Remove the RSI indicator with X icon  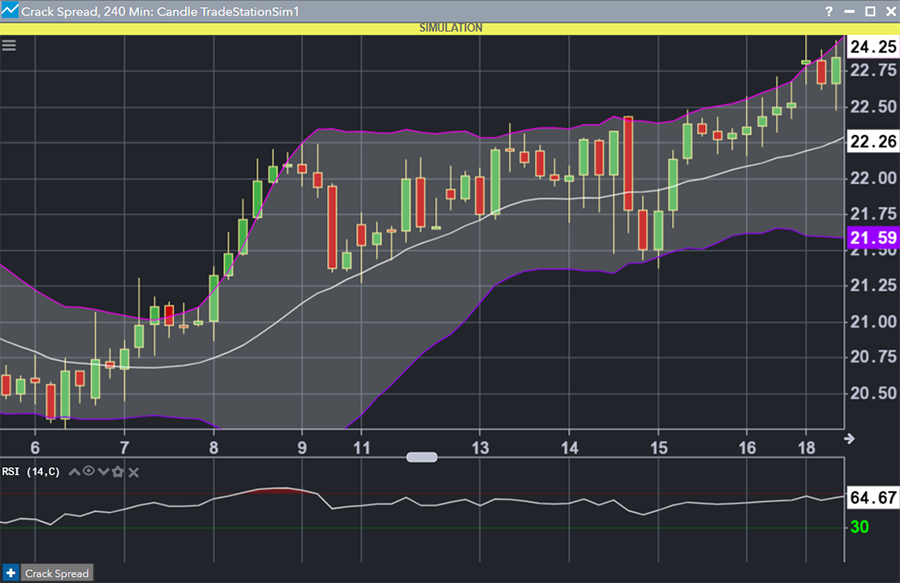[134, 472]
